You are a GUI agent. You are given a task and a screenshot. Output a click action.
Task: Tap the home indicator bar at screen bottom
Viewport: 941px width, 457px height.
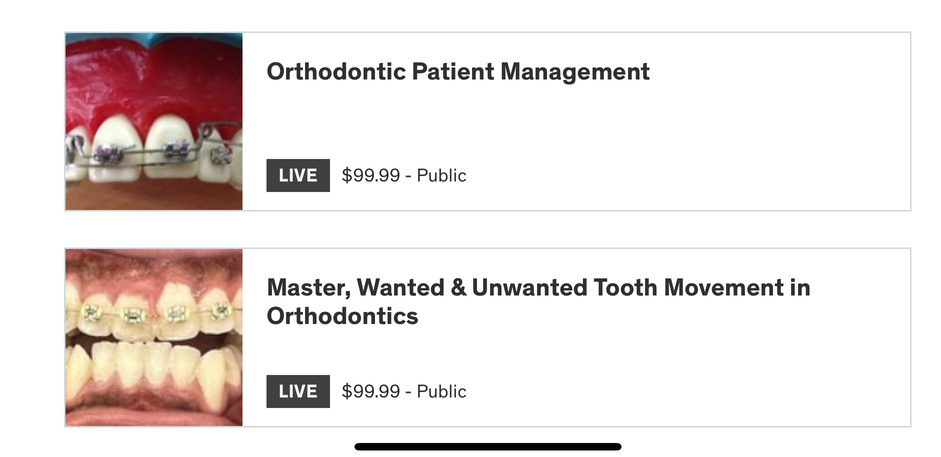click(x=488, y=447)
